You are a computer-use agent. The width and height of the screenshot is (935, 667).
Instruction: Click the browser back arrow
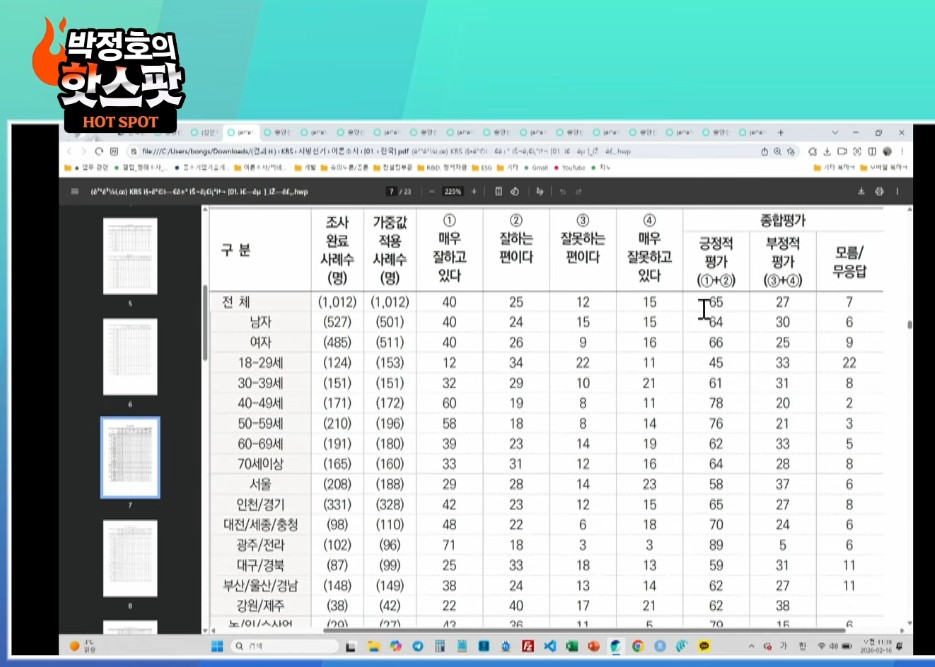click(x=71, y=151)
